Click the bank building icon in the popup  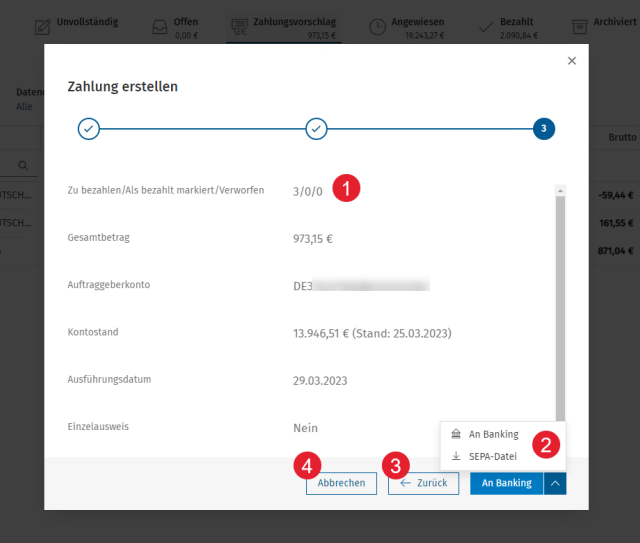[456, 434]
